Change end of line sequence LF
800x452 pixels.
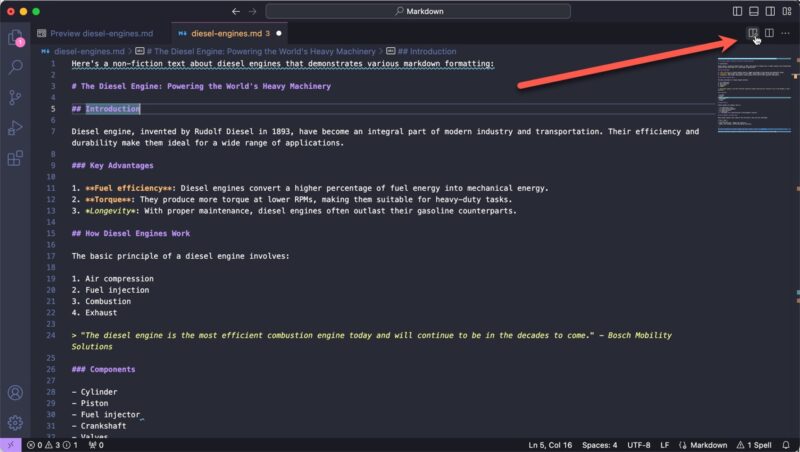pos(664,445)
